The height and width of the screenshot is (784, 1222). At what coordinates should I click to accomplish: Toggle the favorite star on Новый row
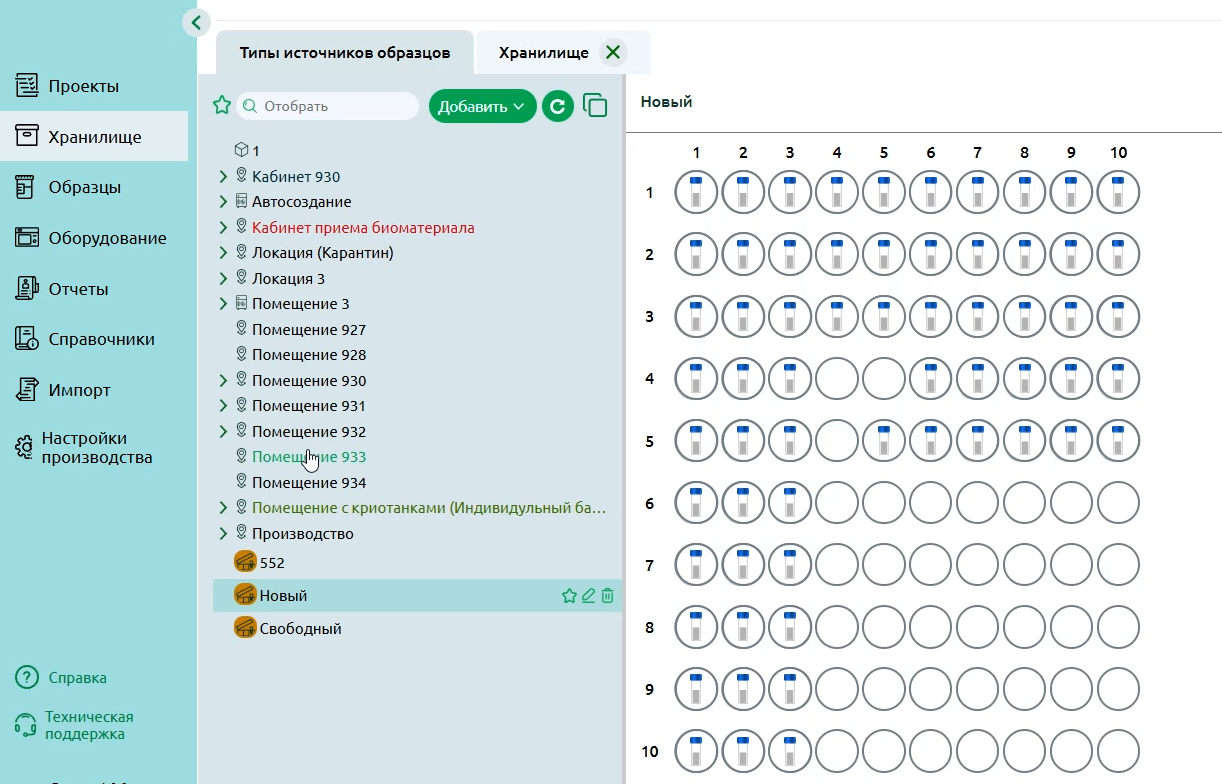569,596
